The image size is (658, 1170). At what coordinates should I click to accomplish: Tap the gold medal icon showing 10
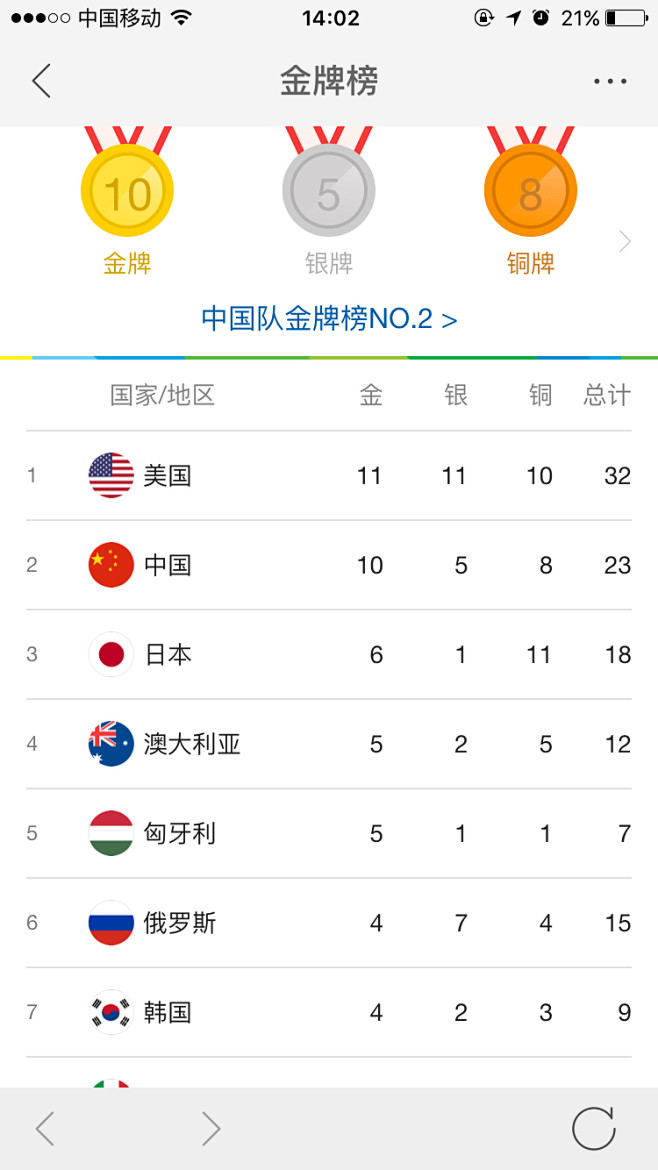(x=128, y=191)
